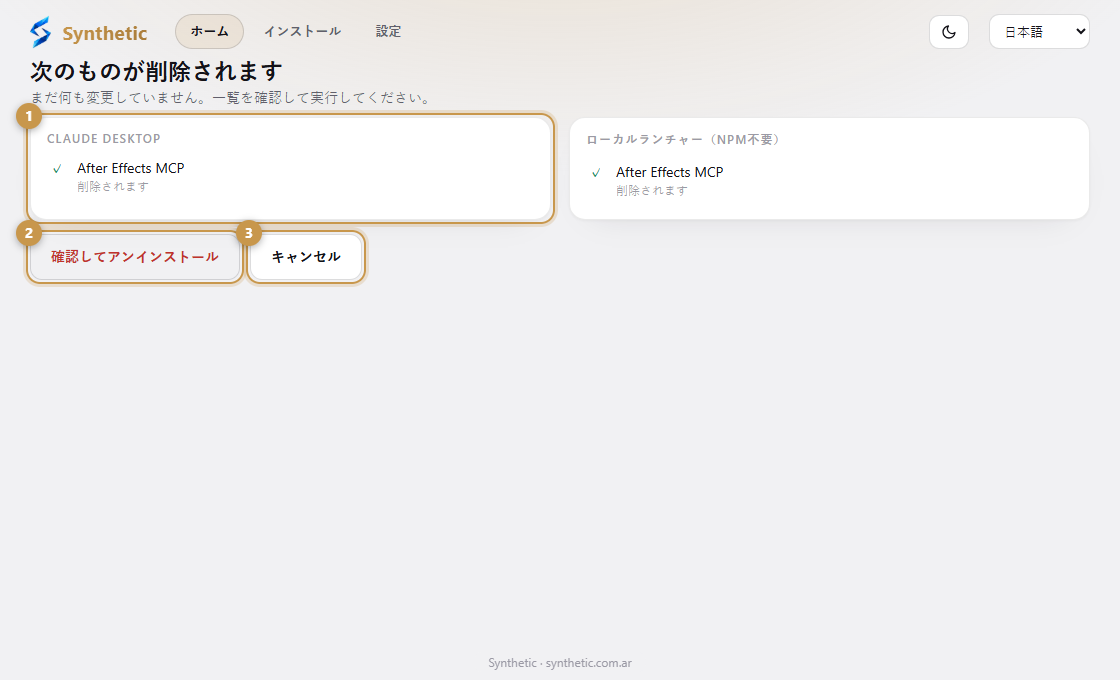Screen dimensions: 1120x680
Task: Click the ローカルランチャー（NPM不要） heading
Action: click(x=684, y=139)
